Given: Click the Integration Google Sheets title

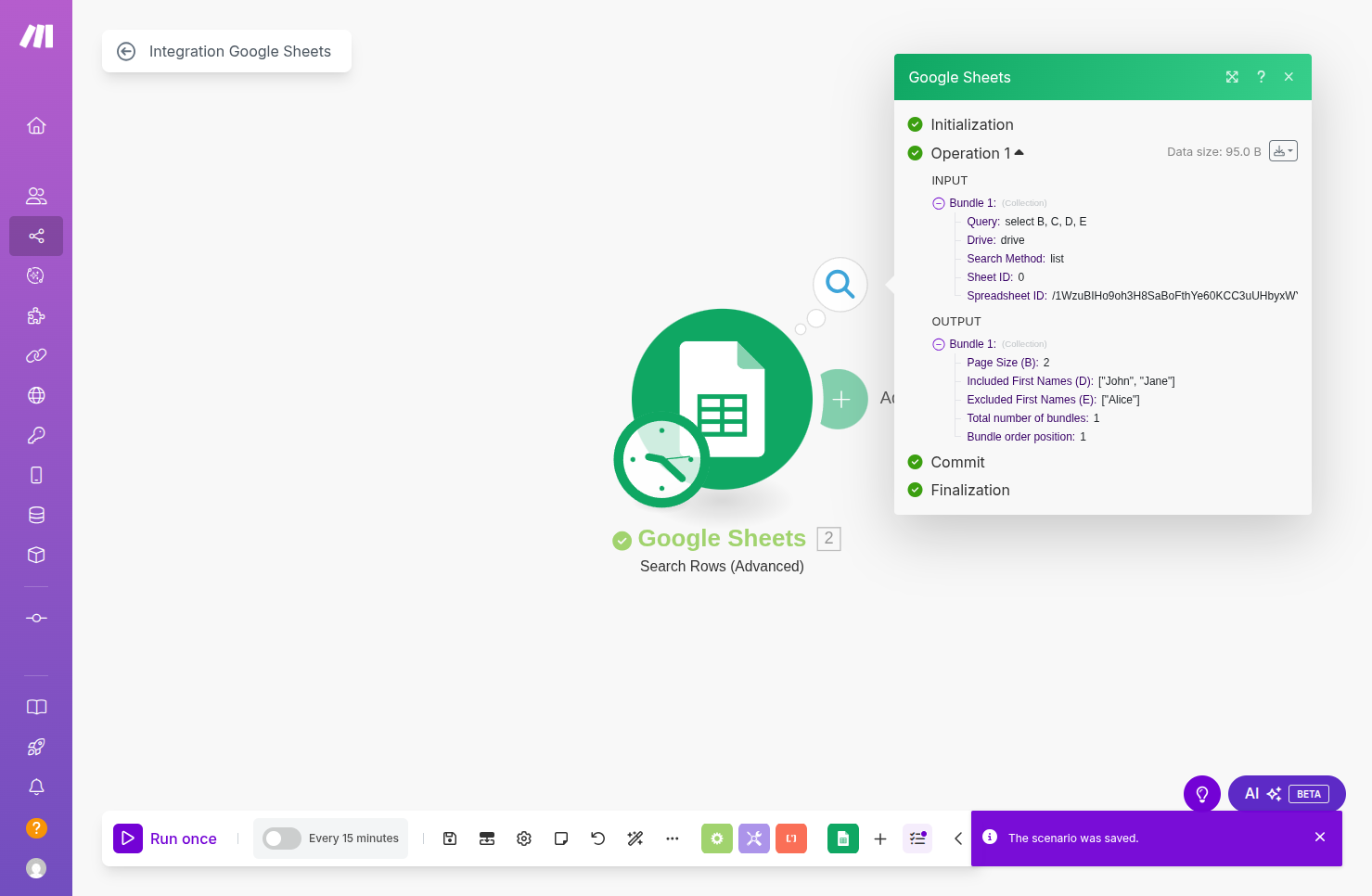Looking at the screenshot, I should 240,52.
